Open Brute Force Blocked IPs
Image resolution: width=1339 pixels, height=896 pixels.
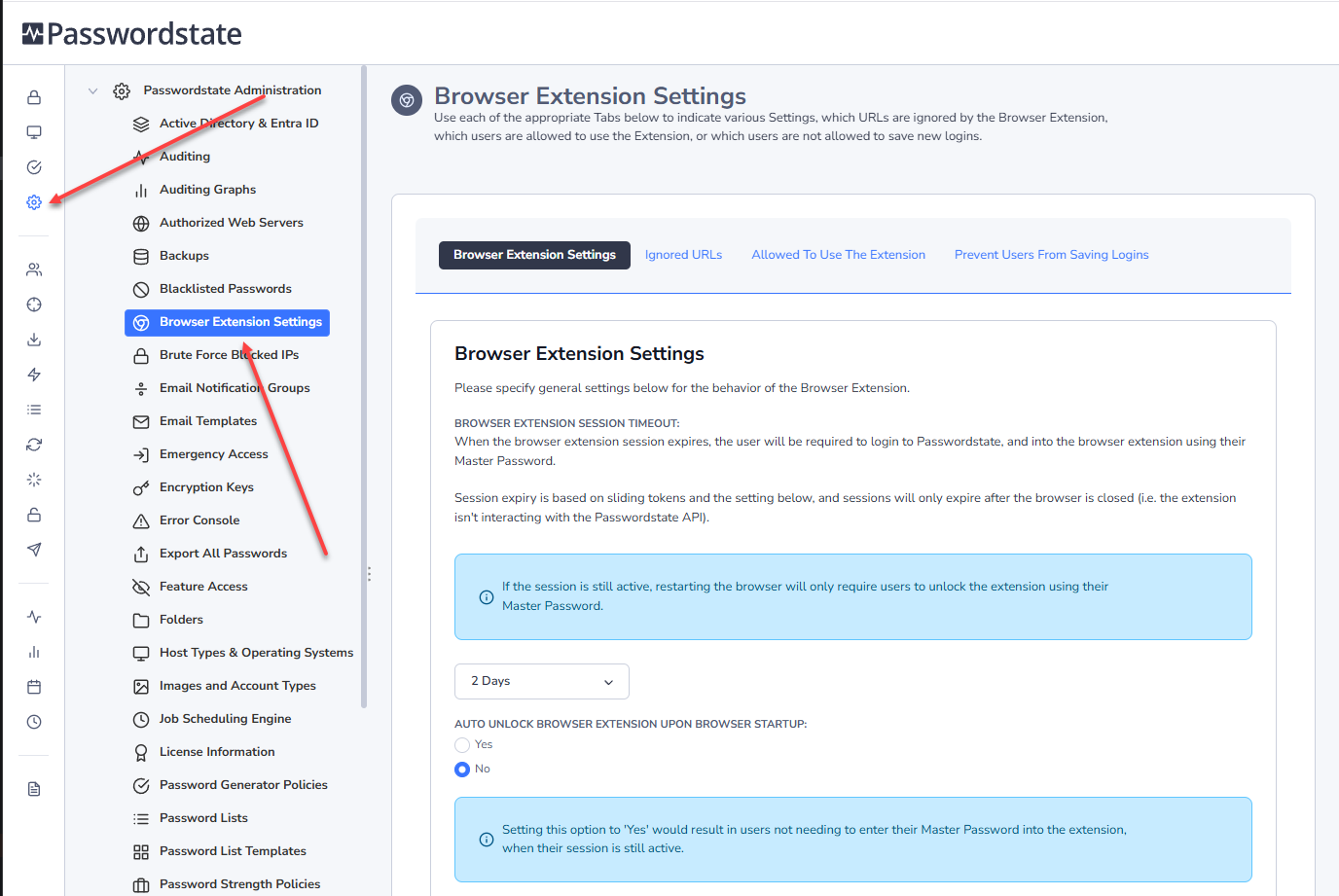pyautogui.click(x=229, y=355)
